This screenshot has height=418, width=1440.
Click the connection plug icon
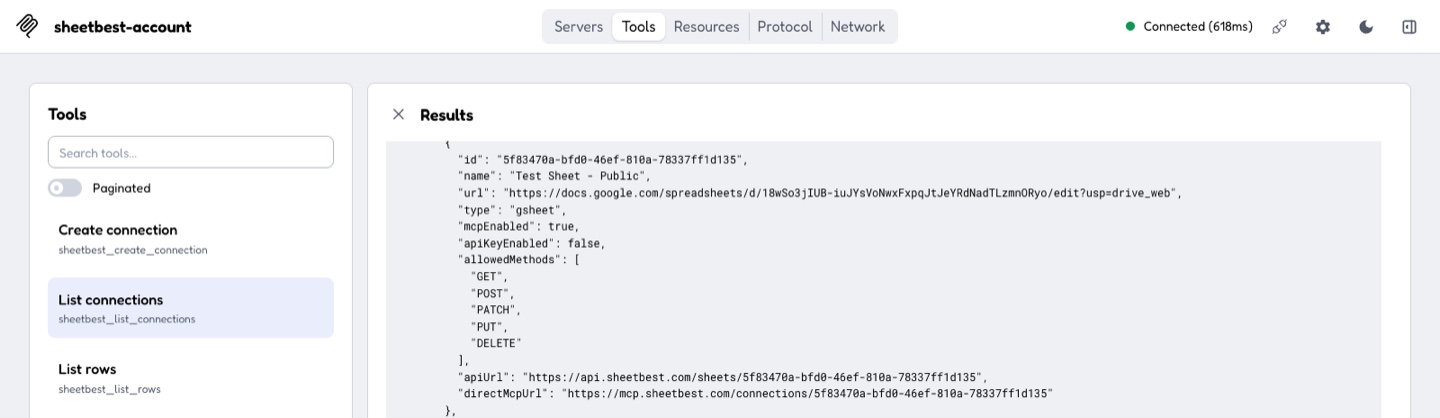pos(1279,27)
